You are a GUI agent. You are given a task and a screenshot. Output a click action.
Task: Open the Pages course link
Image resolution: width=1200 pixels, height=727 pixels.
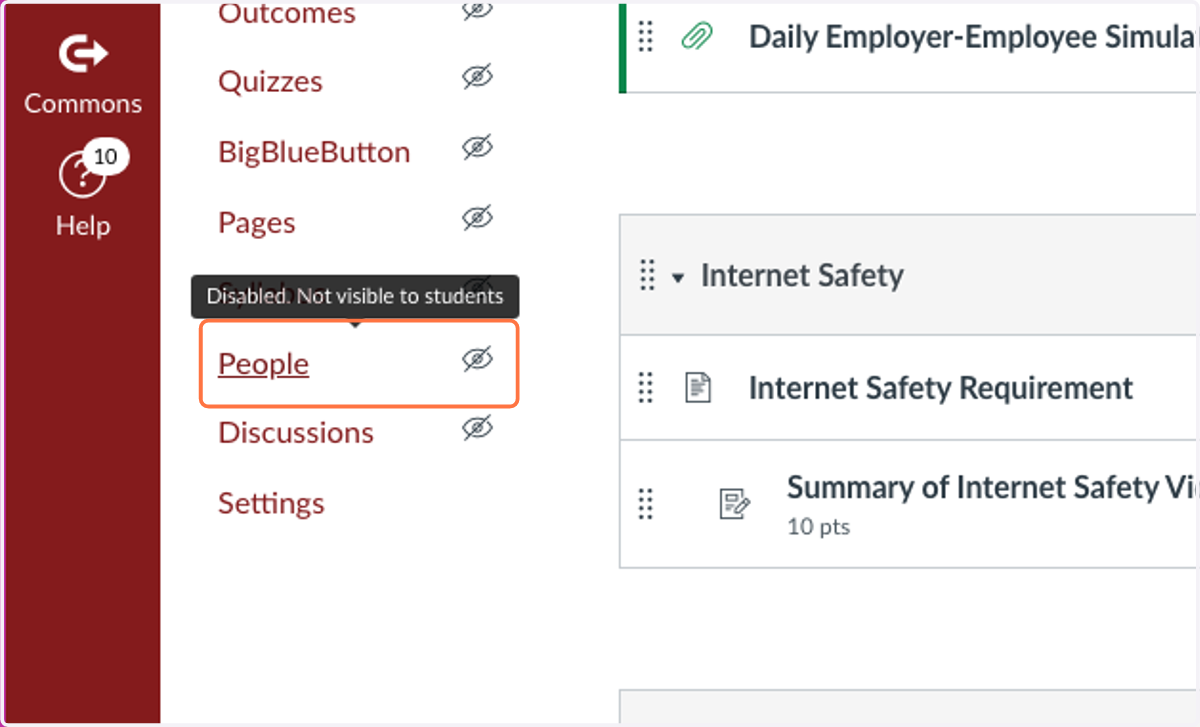[257, 222]
